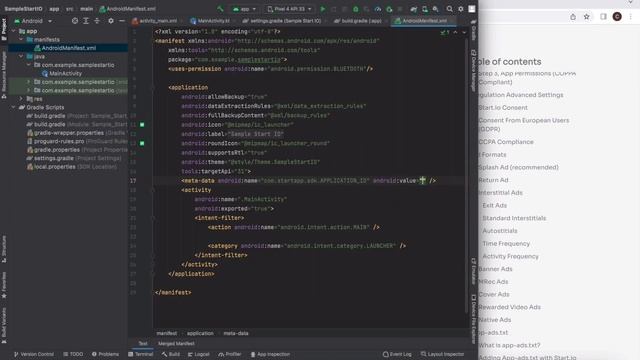Click the browser share icon
The image size is (640, 360).
pos(573,17)
